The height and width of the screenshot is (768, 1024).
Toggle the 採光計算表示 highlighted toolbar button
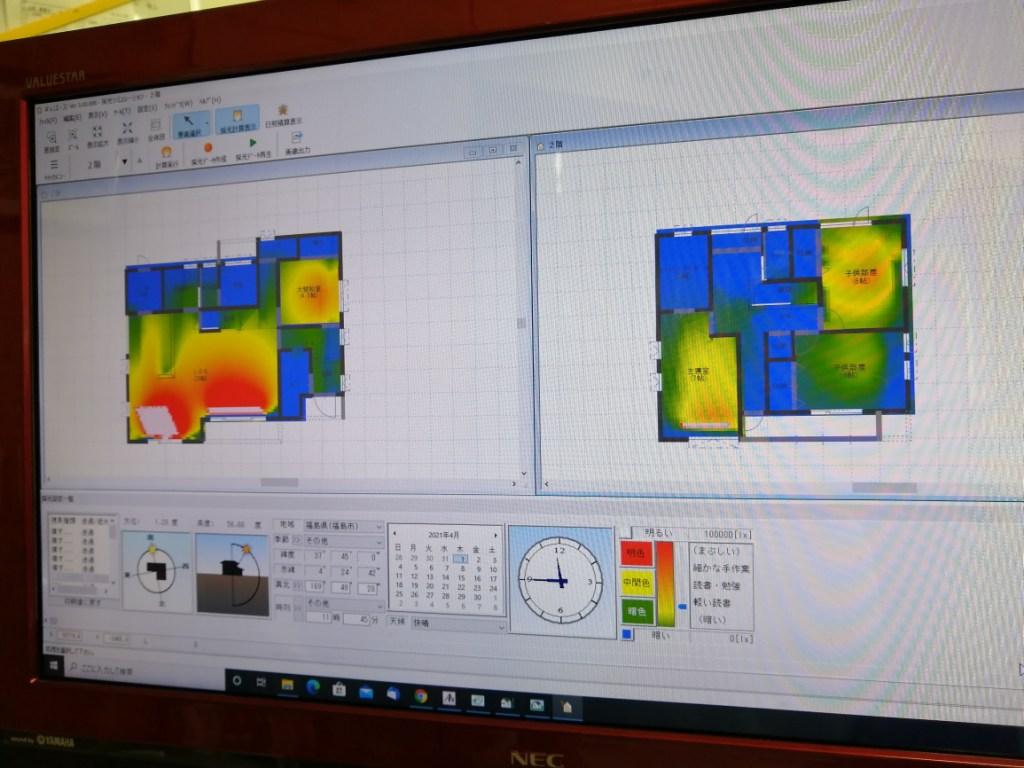237,120
